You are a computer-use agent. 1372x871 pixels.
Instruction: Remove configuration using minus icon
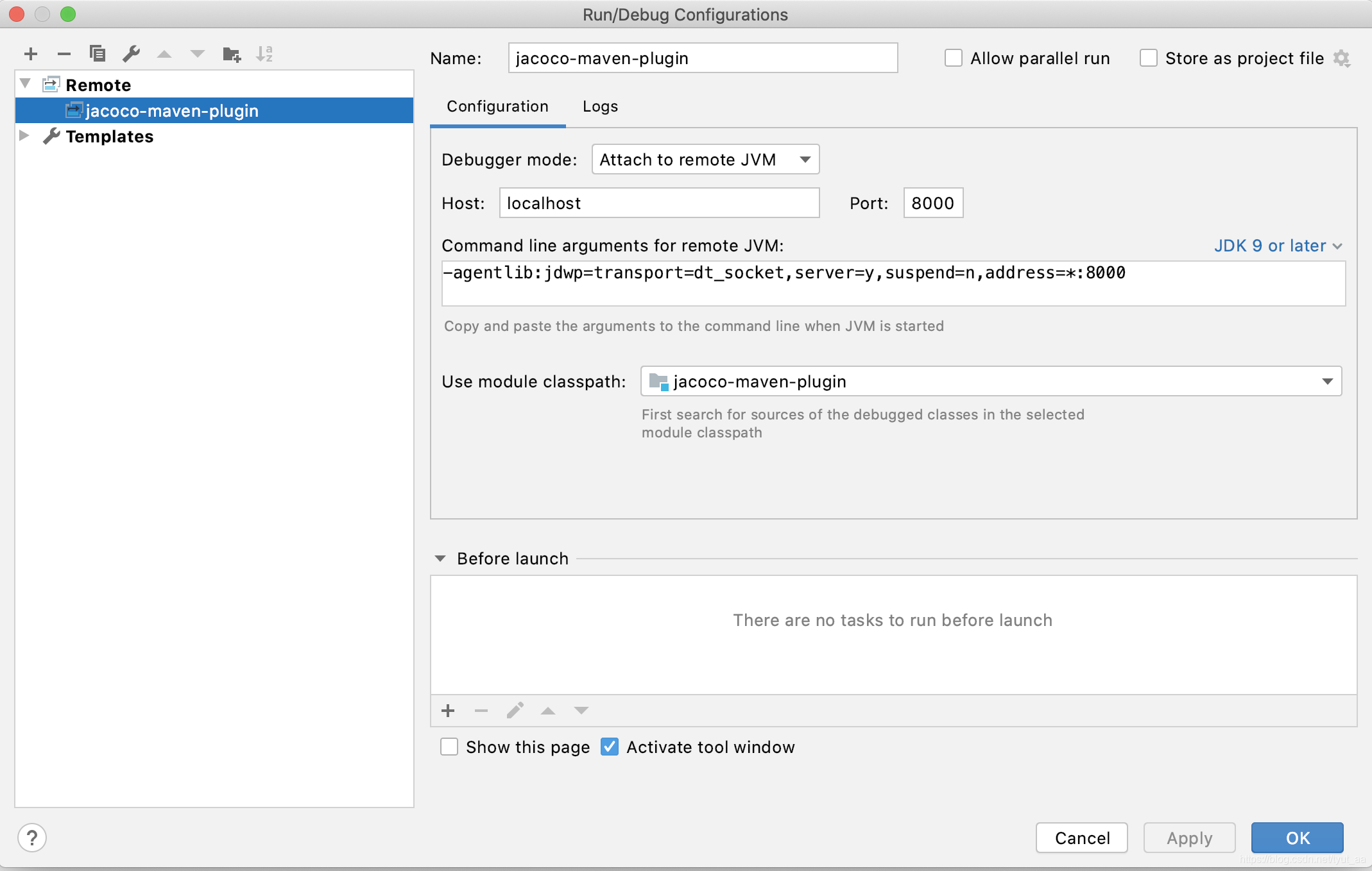(64, 54)
